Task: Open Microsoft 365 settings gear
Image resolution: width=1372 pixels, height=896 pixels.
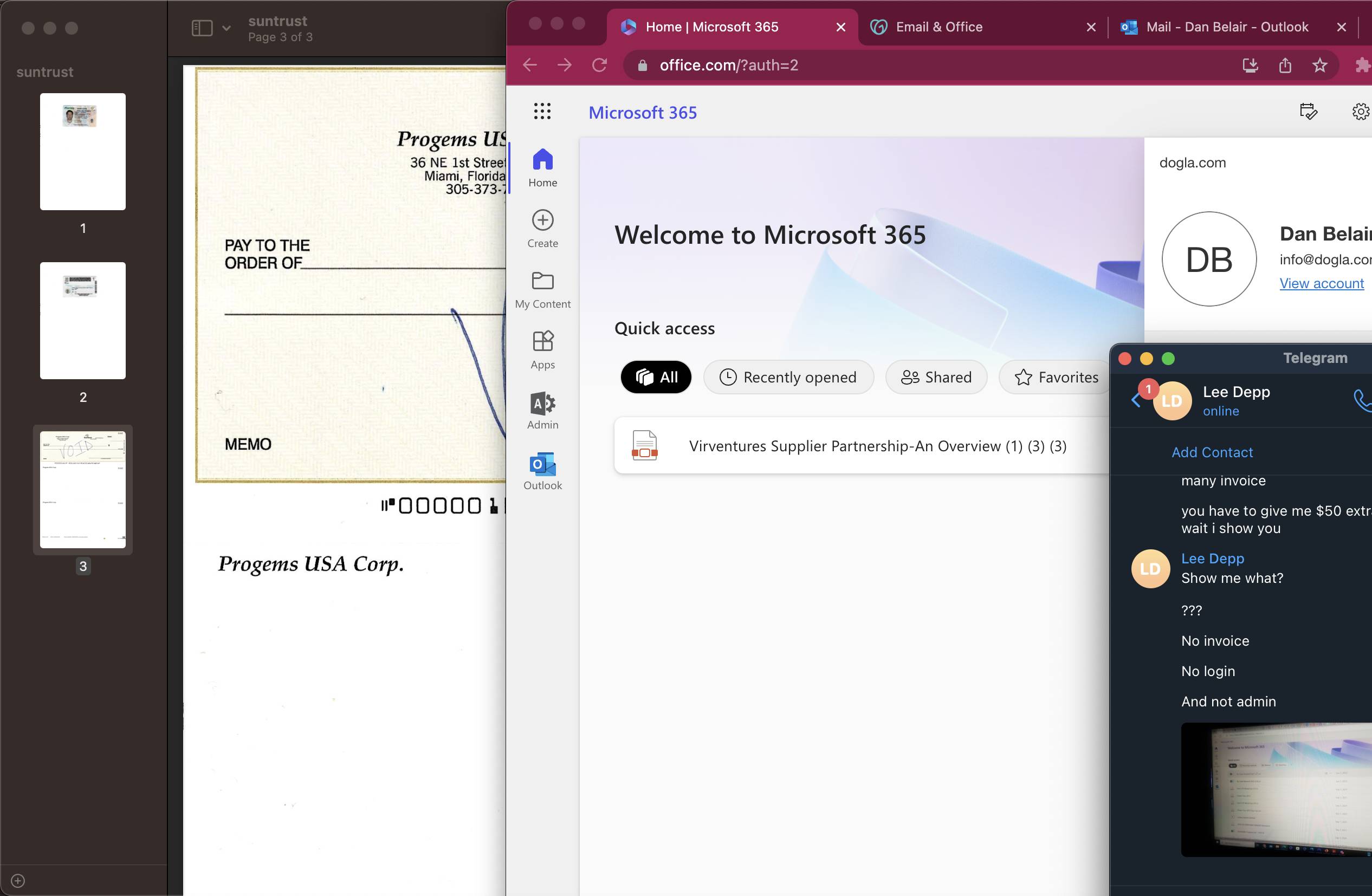Action: coord(1361,111)
